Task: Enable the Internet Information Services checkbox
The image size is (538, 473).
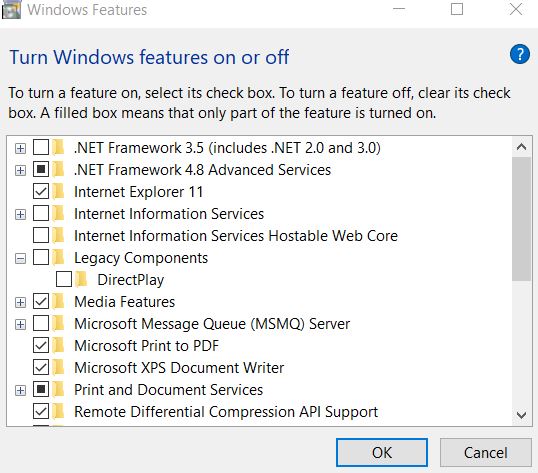Action: [41, 213]
